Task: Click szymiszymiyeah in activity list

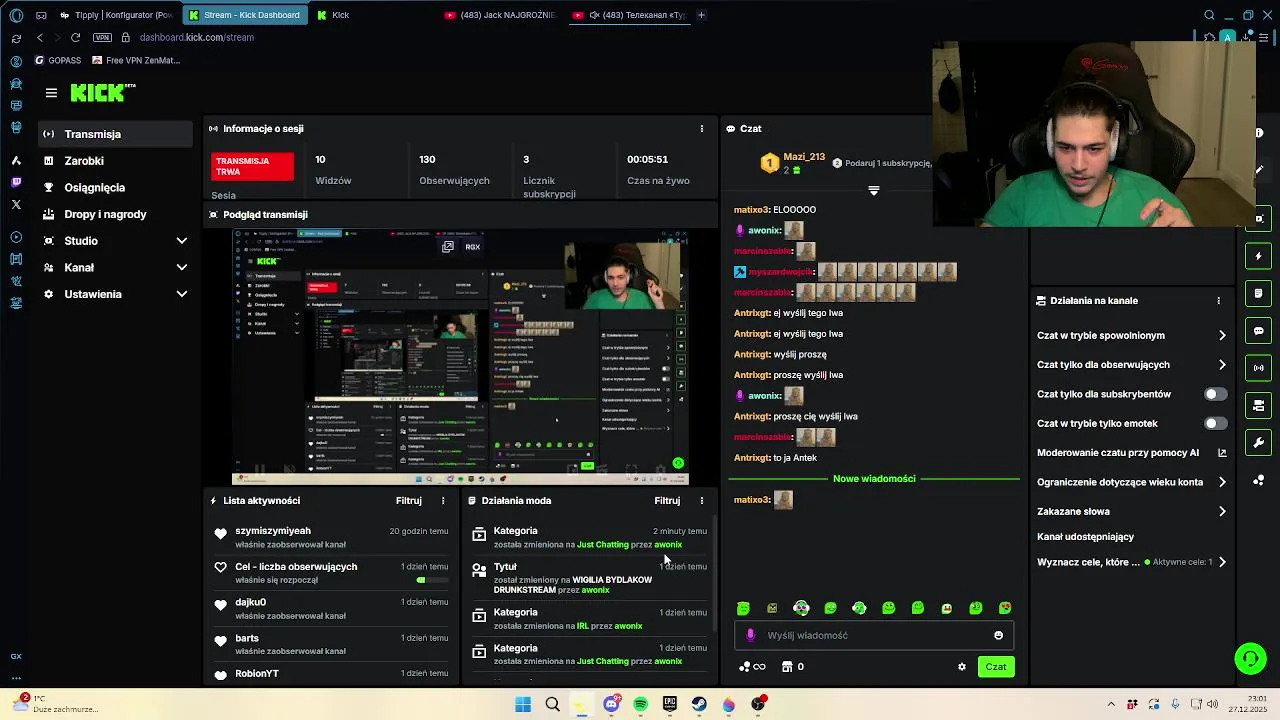Action: coord(273,531)
